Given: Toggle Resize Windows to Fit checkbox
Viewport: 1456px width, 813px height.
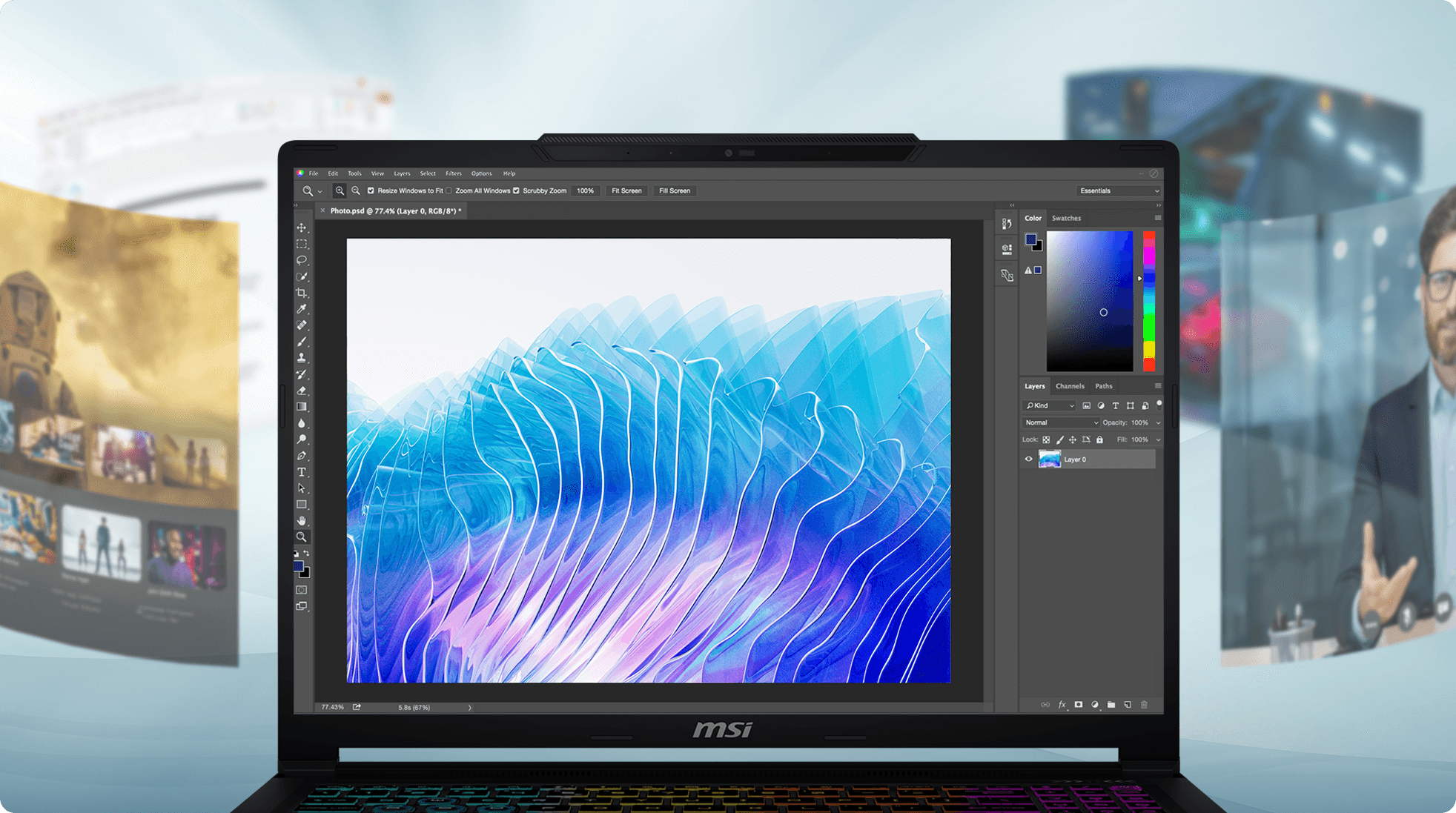Looking at the screenshot, I should click(371, 190).
